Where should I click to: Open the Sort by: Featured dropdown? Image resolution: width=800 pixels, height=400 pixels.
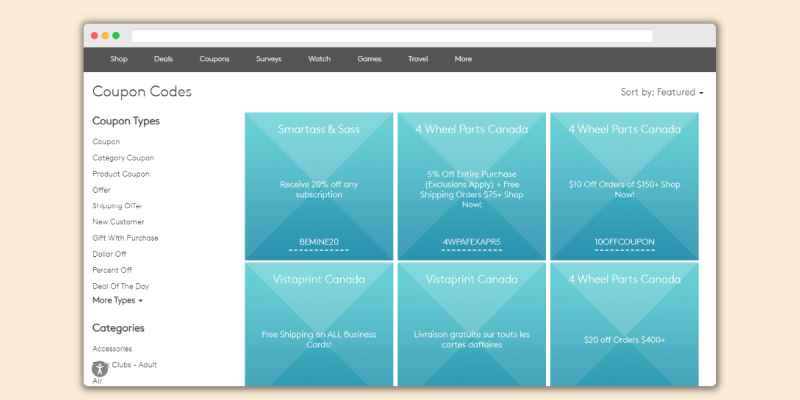tap(662, 92)
